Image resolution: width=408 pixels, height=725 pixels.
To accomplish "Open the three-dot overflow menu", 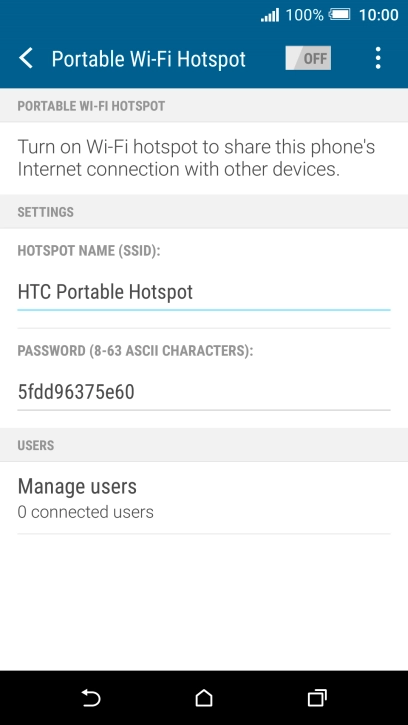I will tap(378, 59).
